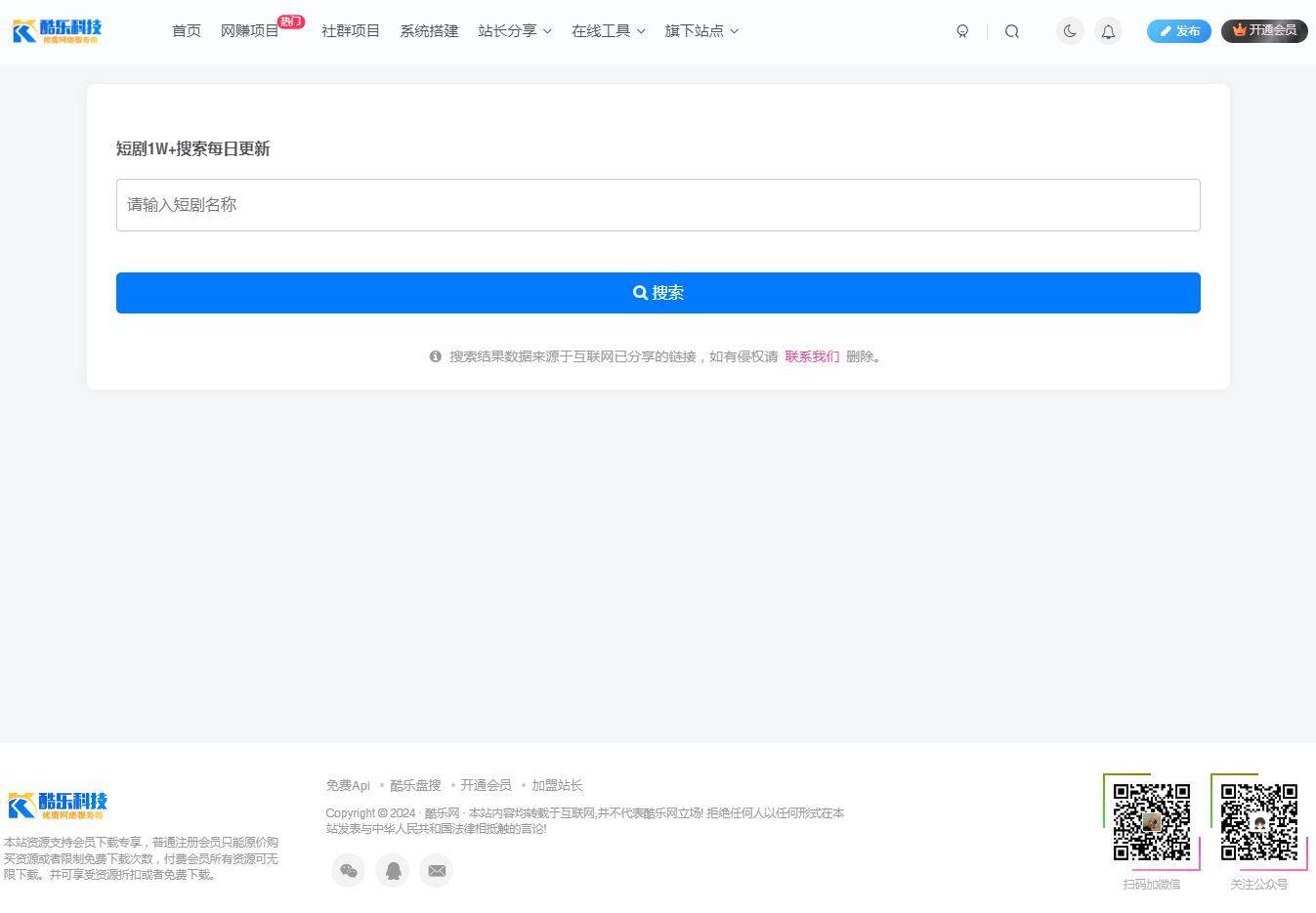Click the 短剧1W+搜索每日更新 heading
The image size is (1316, 913).
pyautogui.click(x=193, y=148)
